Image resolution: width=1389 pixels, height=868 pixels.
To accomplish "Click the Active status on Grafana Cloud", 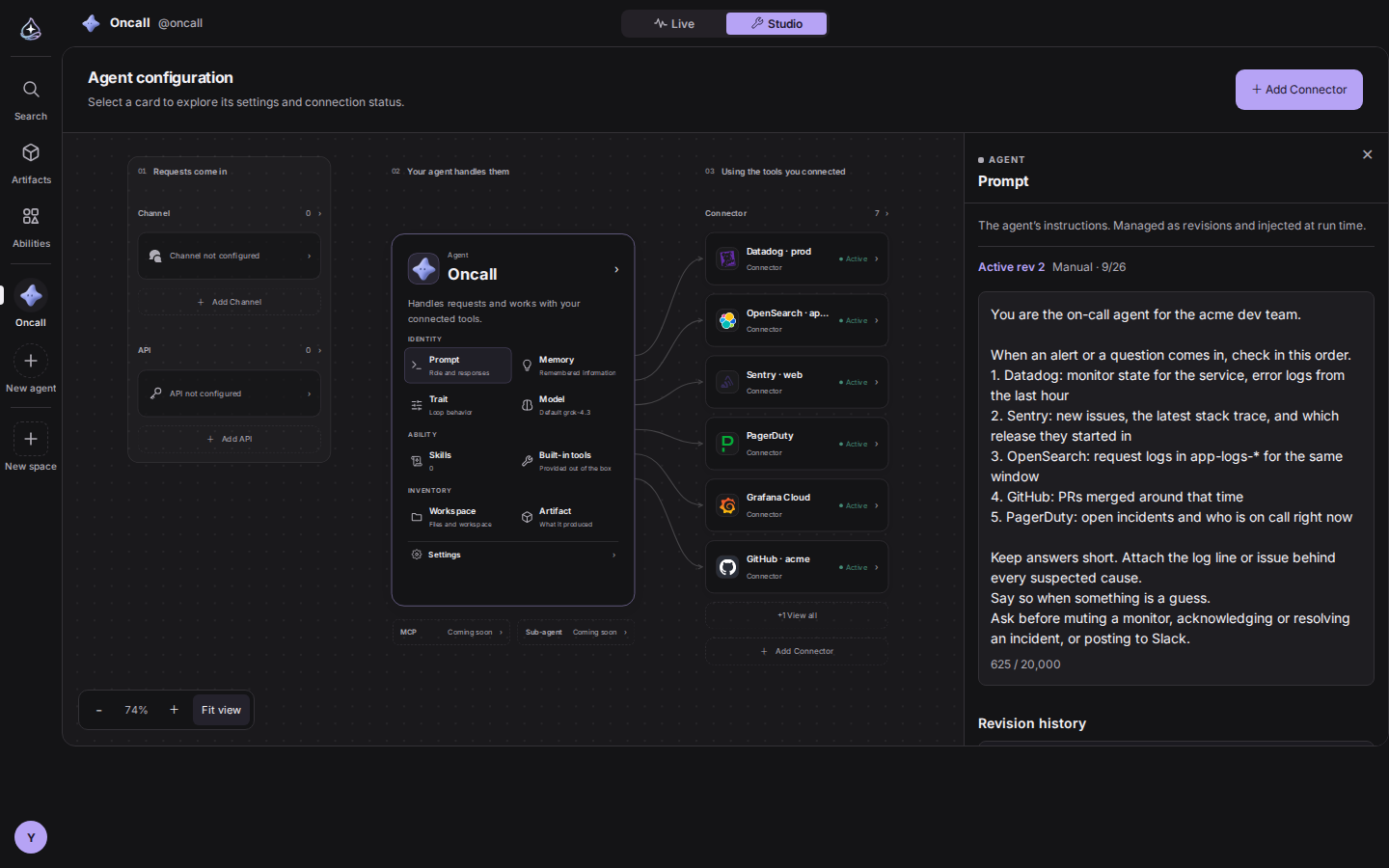I will [854, 505].
